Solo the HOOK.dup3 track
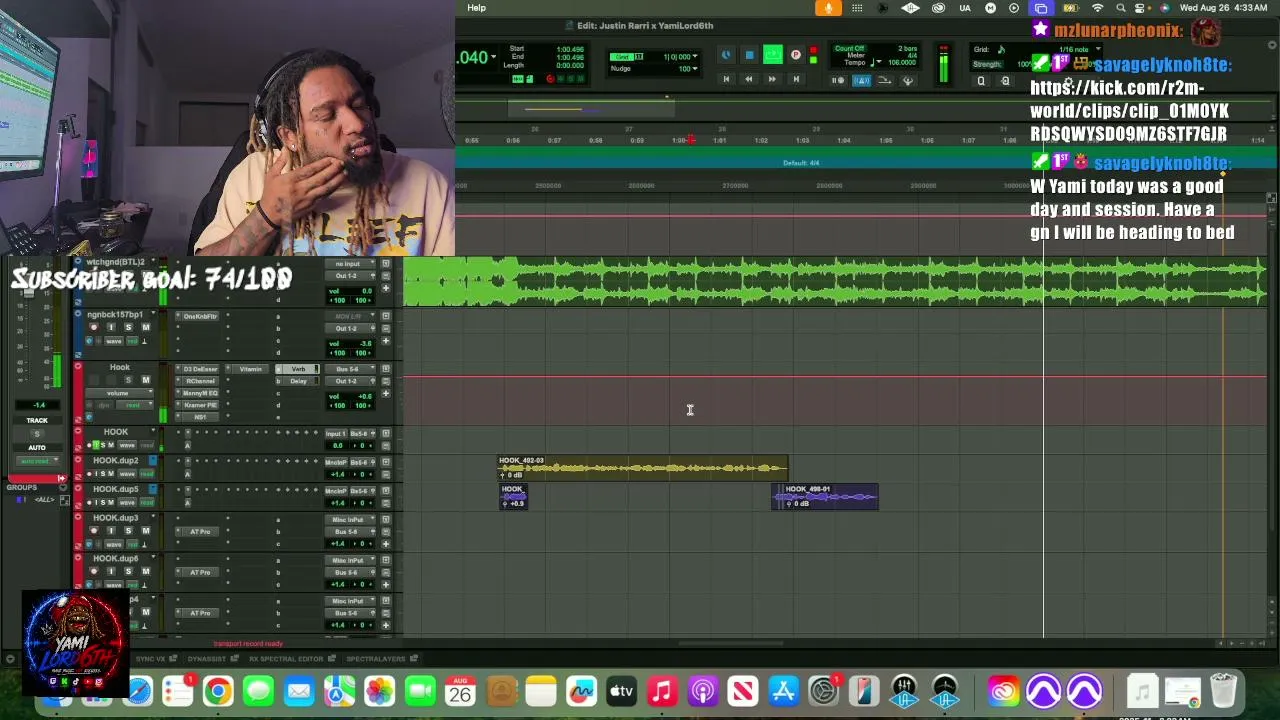 (128, 531)
